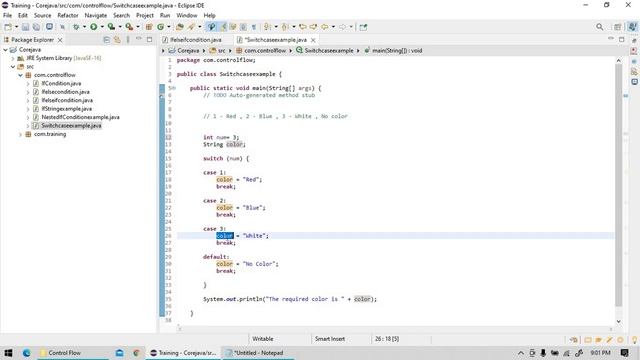This screenshot has width=640, height=360.
Task: Click the Pin Editor toolbar icon
Action: 363,27
